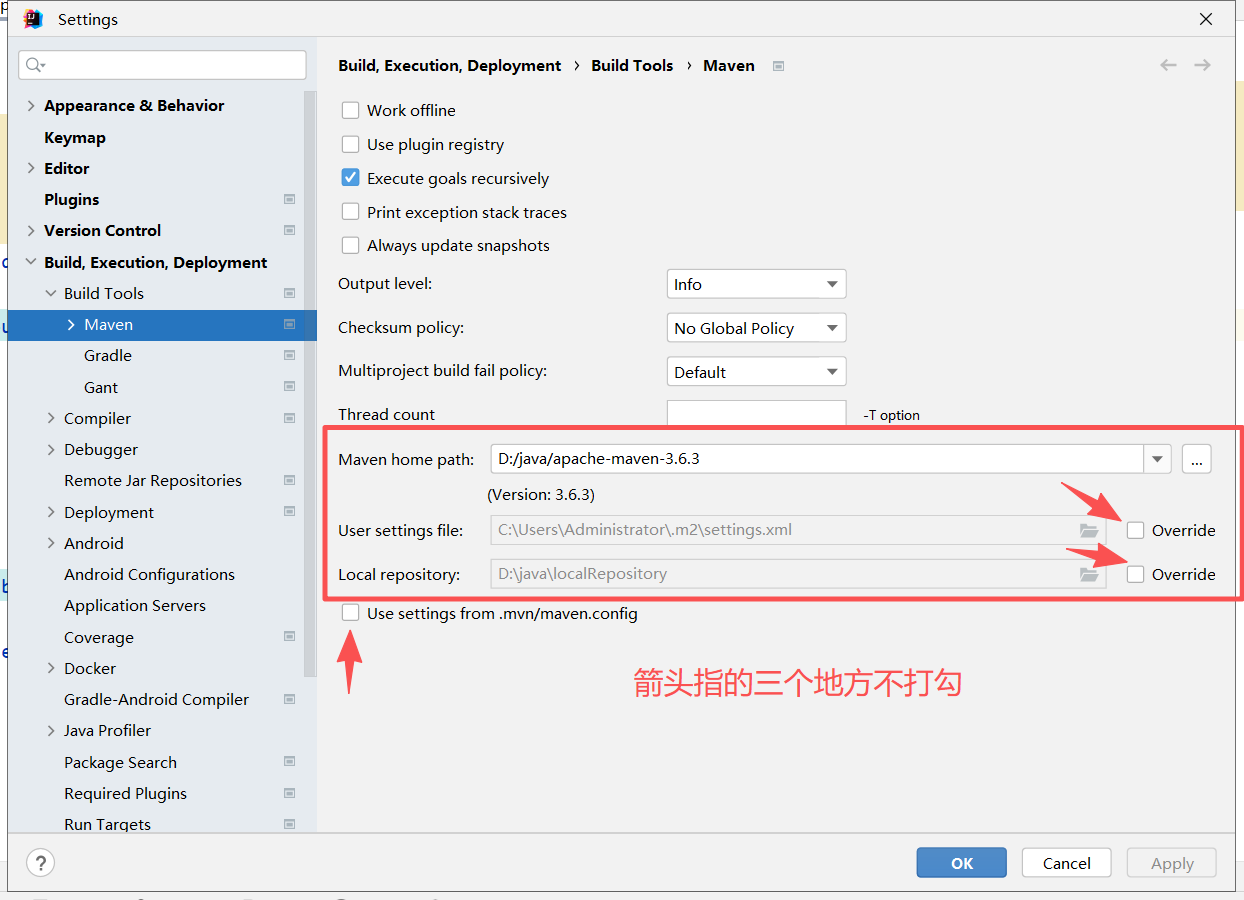Screen dimensions: 1244x900
Task: Click project-level icon beside Remote Jar Repositories
Action: 289,480
